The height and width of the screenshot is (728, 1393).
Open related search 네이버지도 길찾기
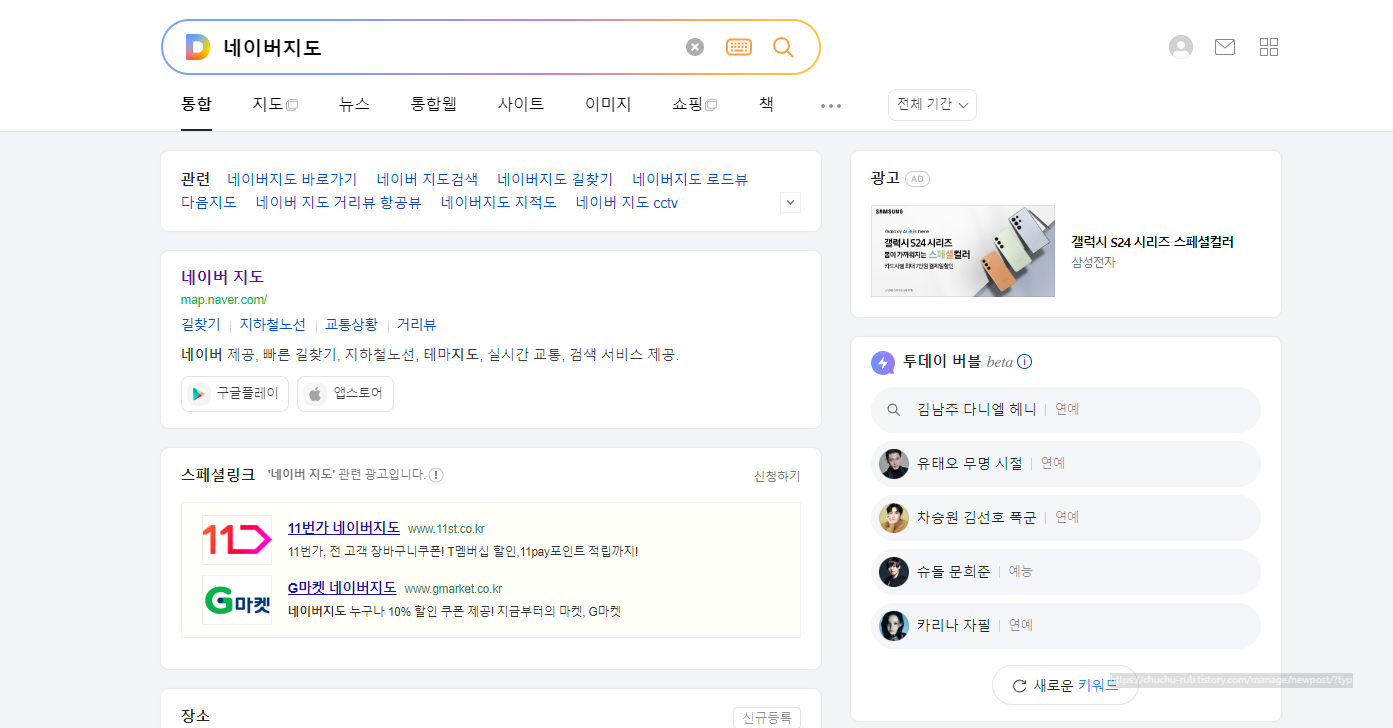tap(555, 180)
